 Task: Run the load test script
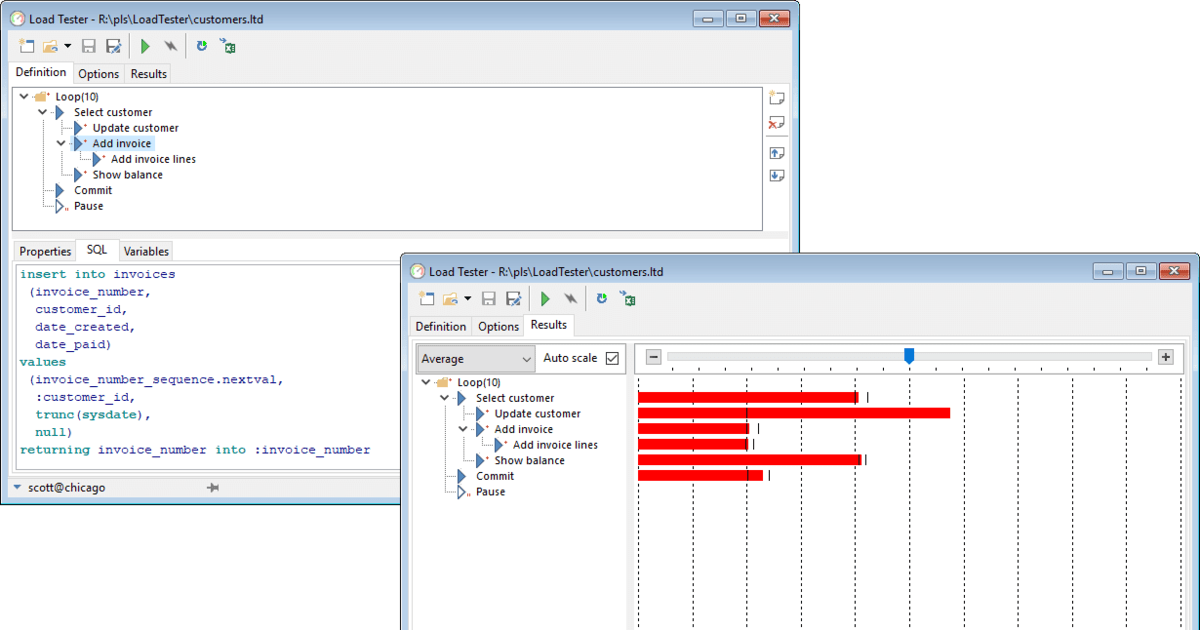tap(544, 298)
